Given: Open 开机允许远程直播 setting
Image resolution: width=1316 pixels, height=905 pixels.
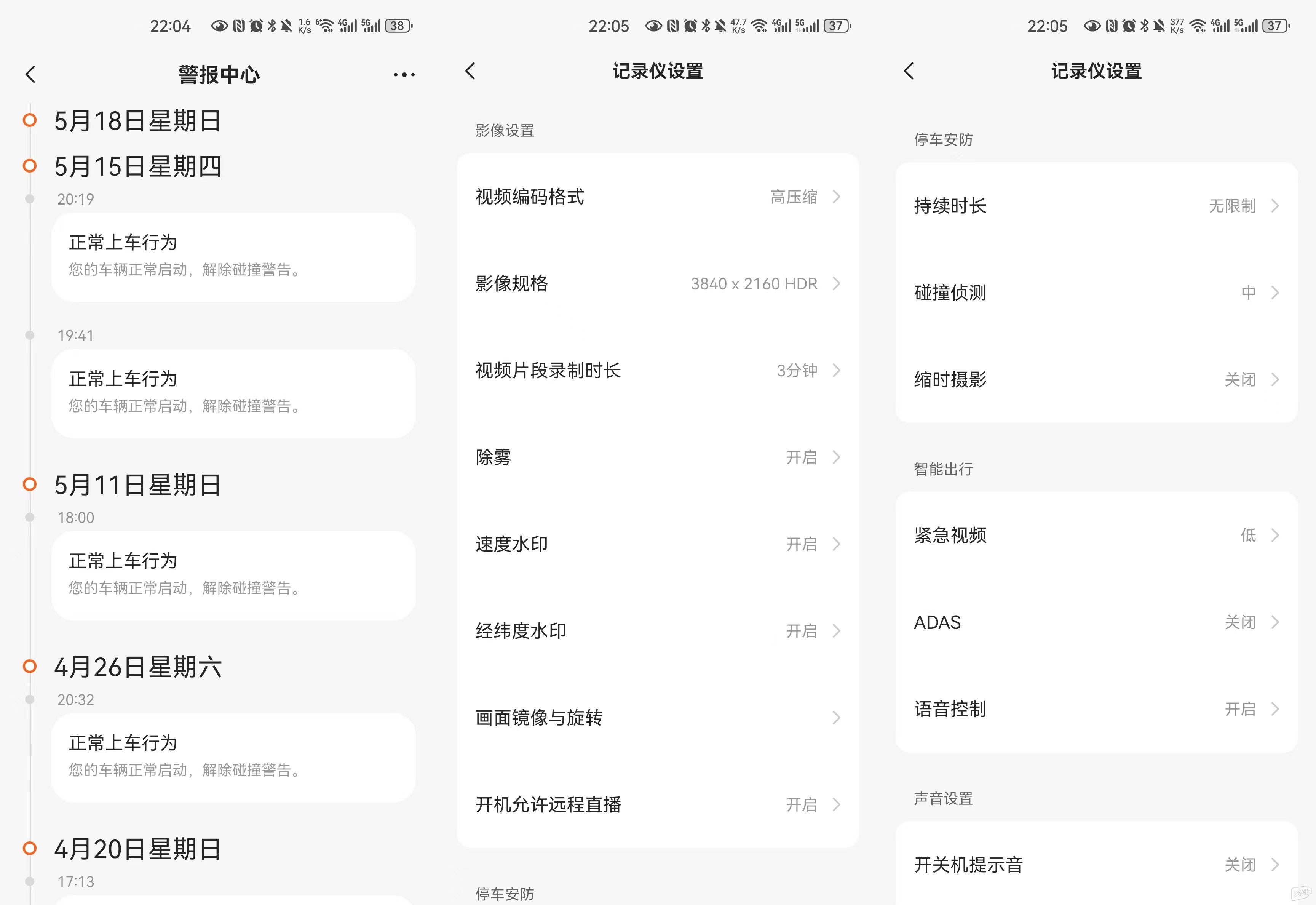Looking at the screenshot, I should tap(658, 804).
